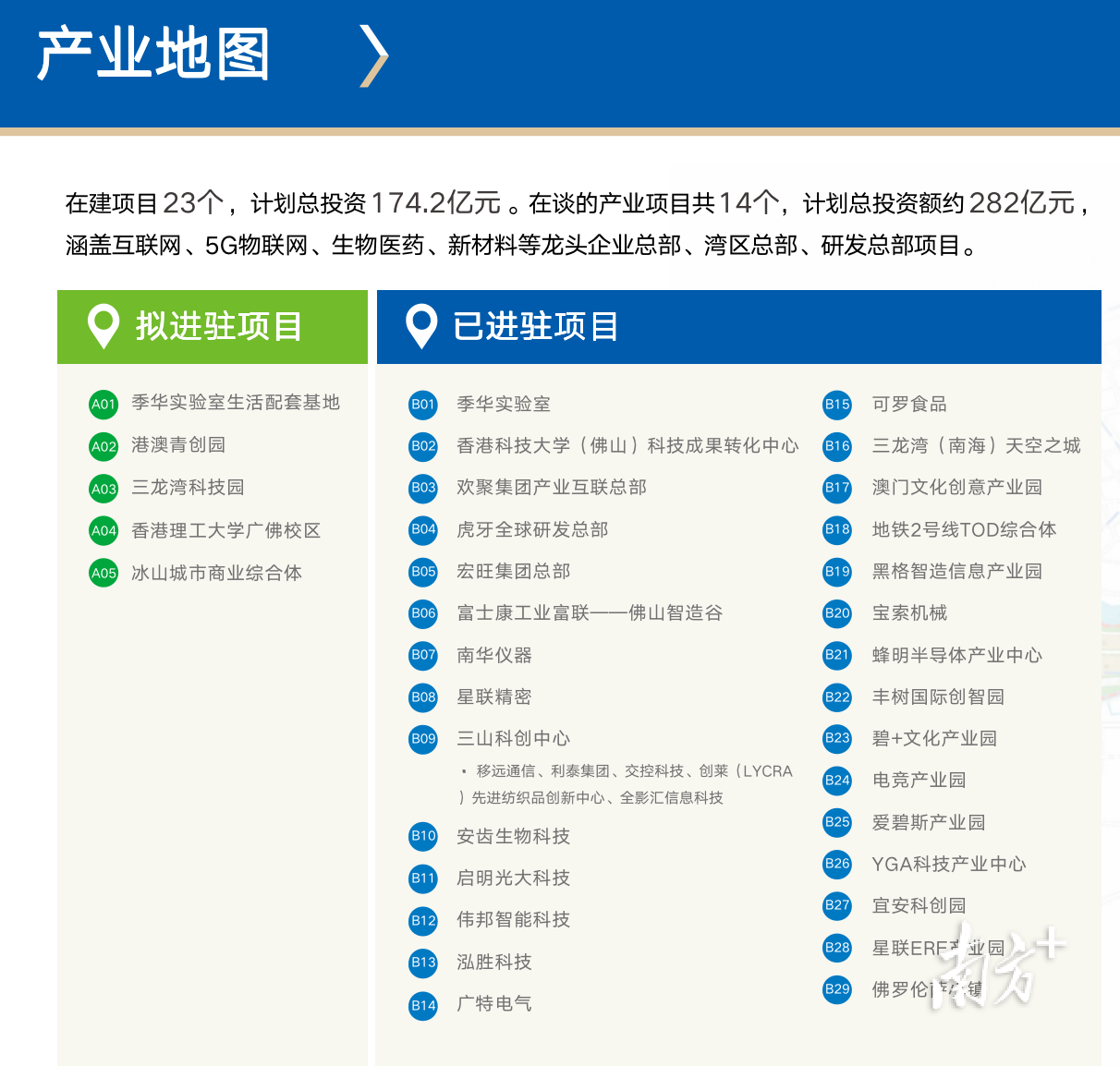Open the 地铁2号线TOD综合体 item
The height and width of the screenshot is (1066, 1120).
click(963, 530)
